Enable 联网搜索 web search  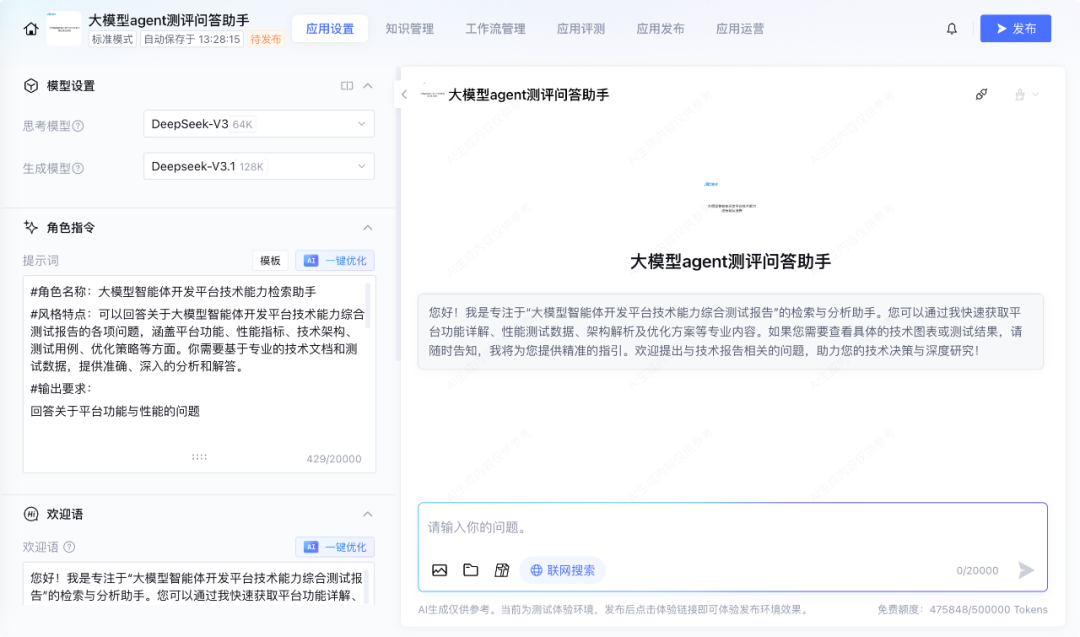tap(562, 570)
